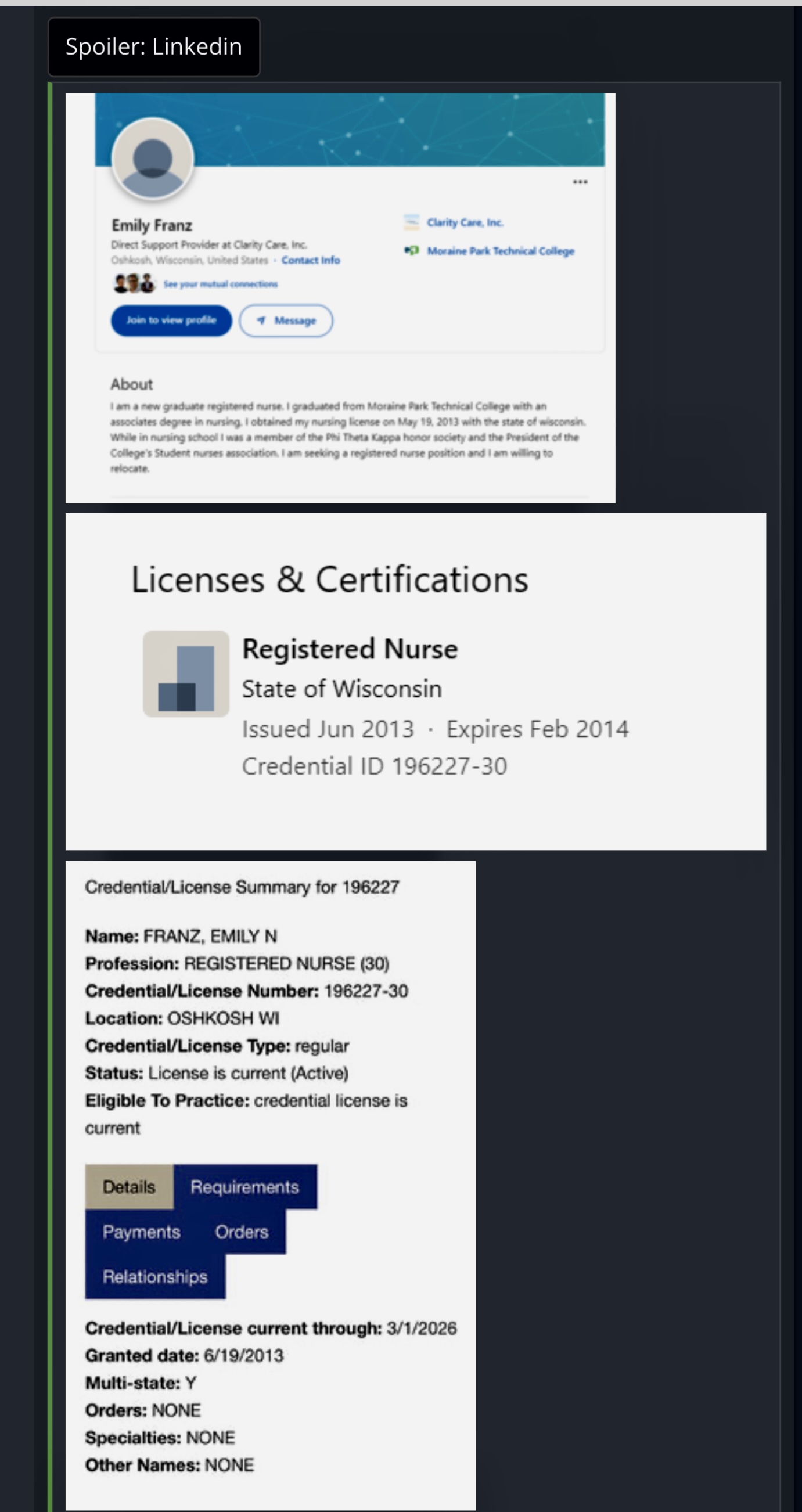The image size is (802, 1512).
Task: Click the Multi-state: Y line
Action: (141, 1384)
